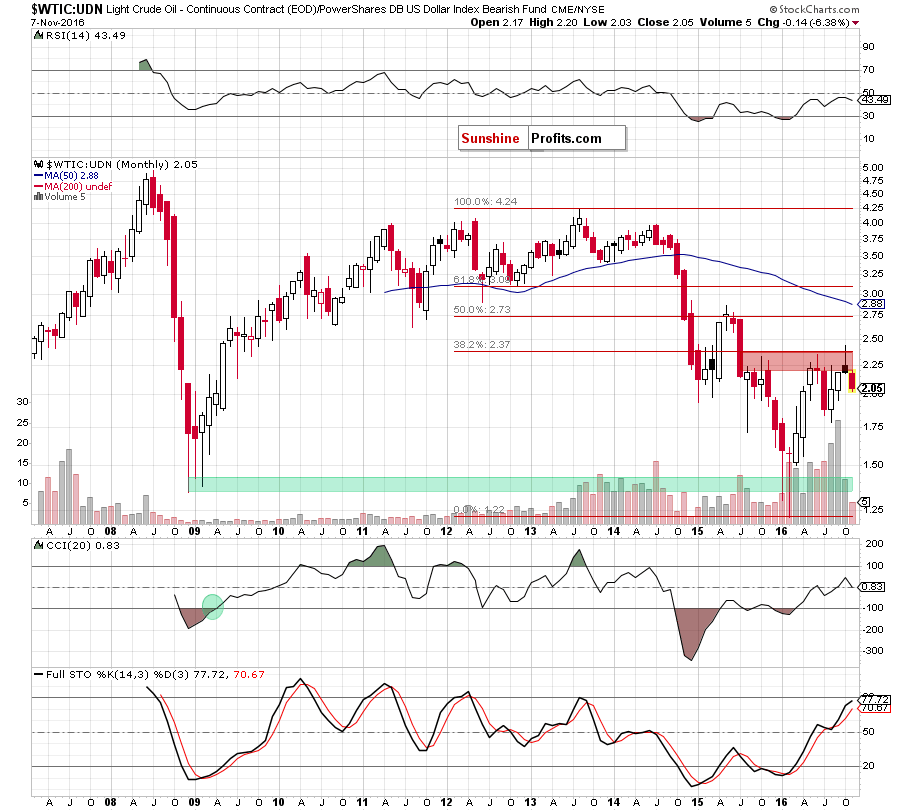
Task: Click the Close 2.05 header value
Action: (665, 22)
